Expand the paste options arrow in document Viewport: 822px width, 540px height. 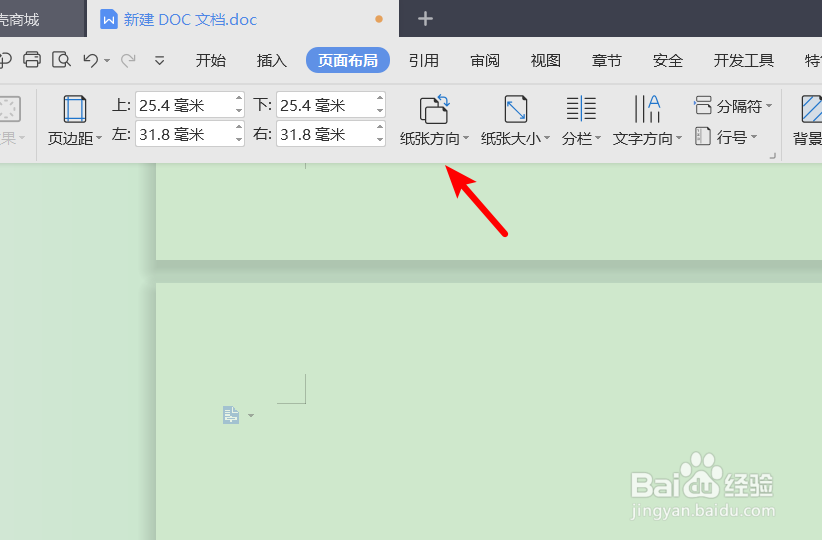pos(251,415)
